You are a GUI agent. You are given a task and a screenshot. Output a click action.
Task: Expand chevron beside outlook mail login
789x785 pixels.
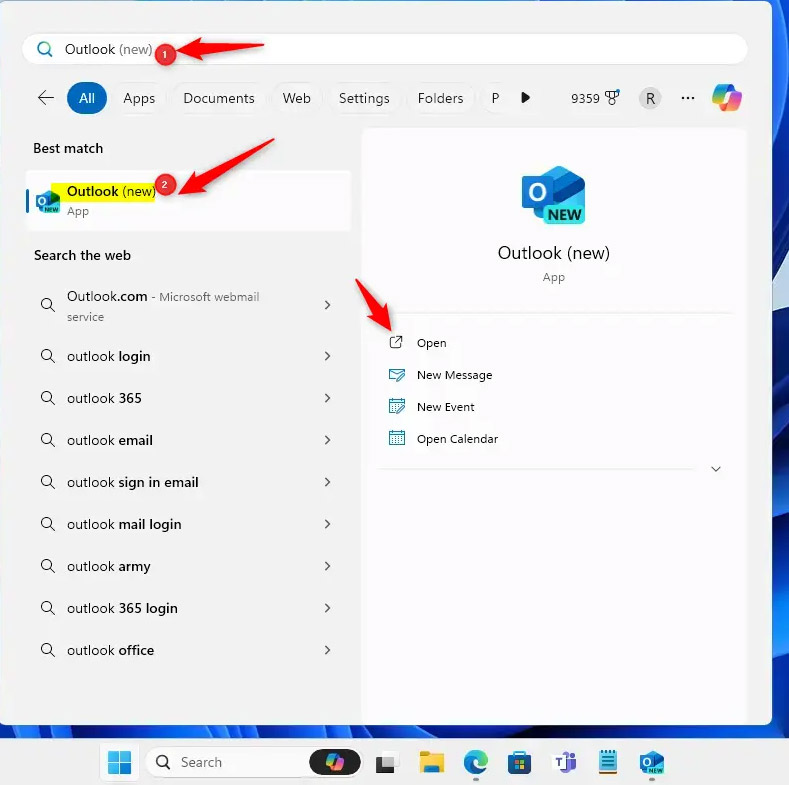(327, 524)
